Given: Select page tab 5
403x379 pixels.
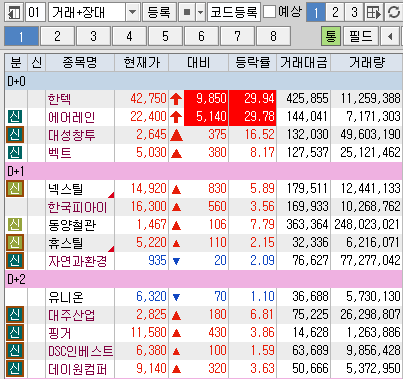Looking at the screenshot, I should [x=165, y=36].
